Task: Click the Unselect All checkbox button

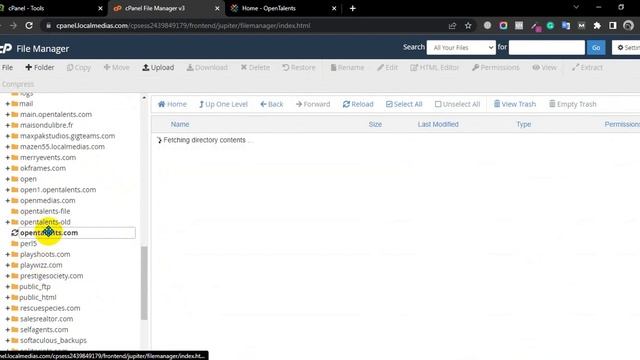Action: click(x=457, y=104)
